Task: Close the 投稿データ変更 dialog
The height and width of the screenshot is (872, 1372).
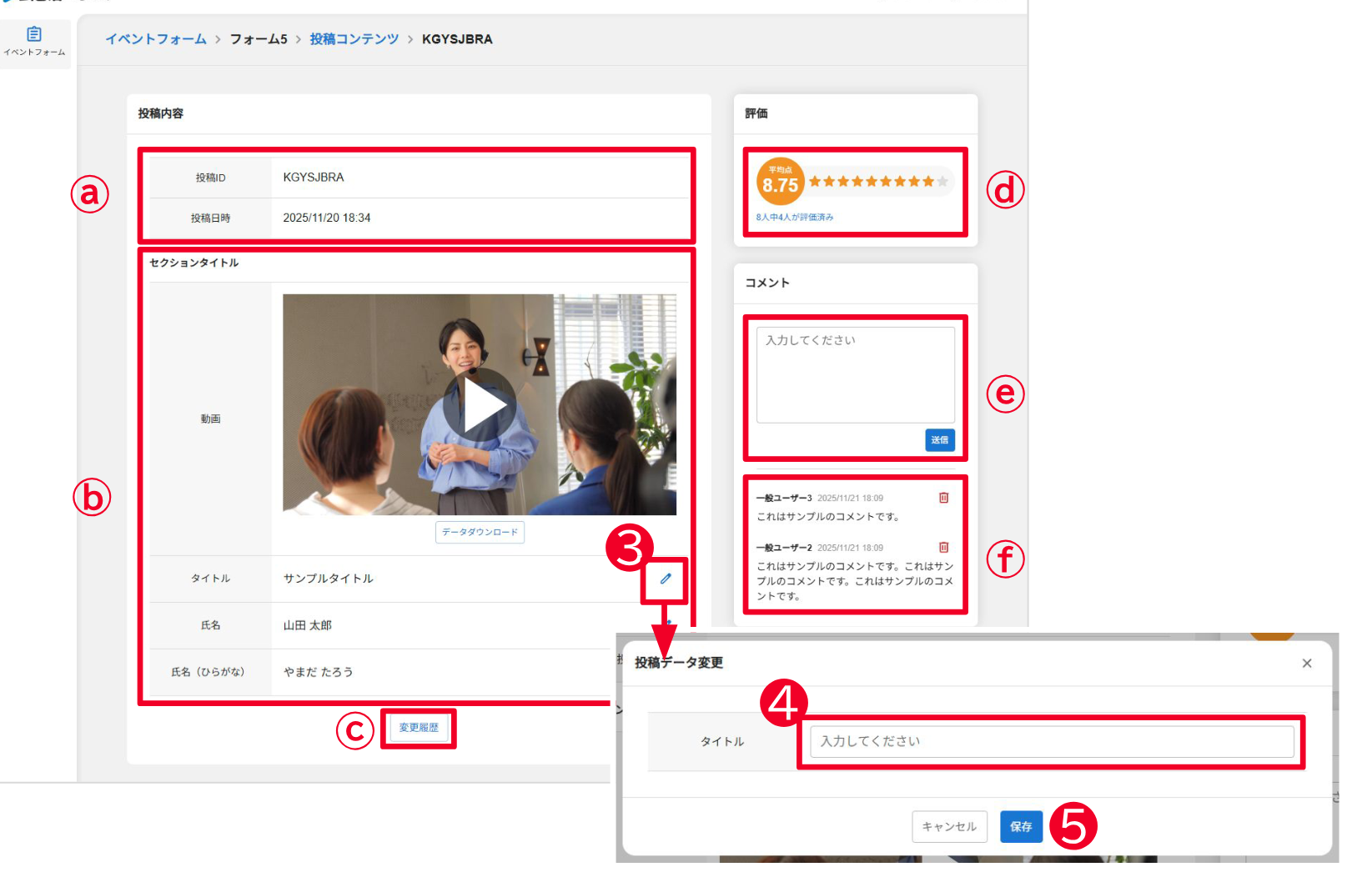Action: [1307, 664]
